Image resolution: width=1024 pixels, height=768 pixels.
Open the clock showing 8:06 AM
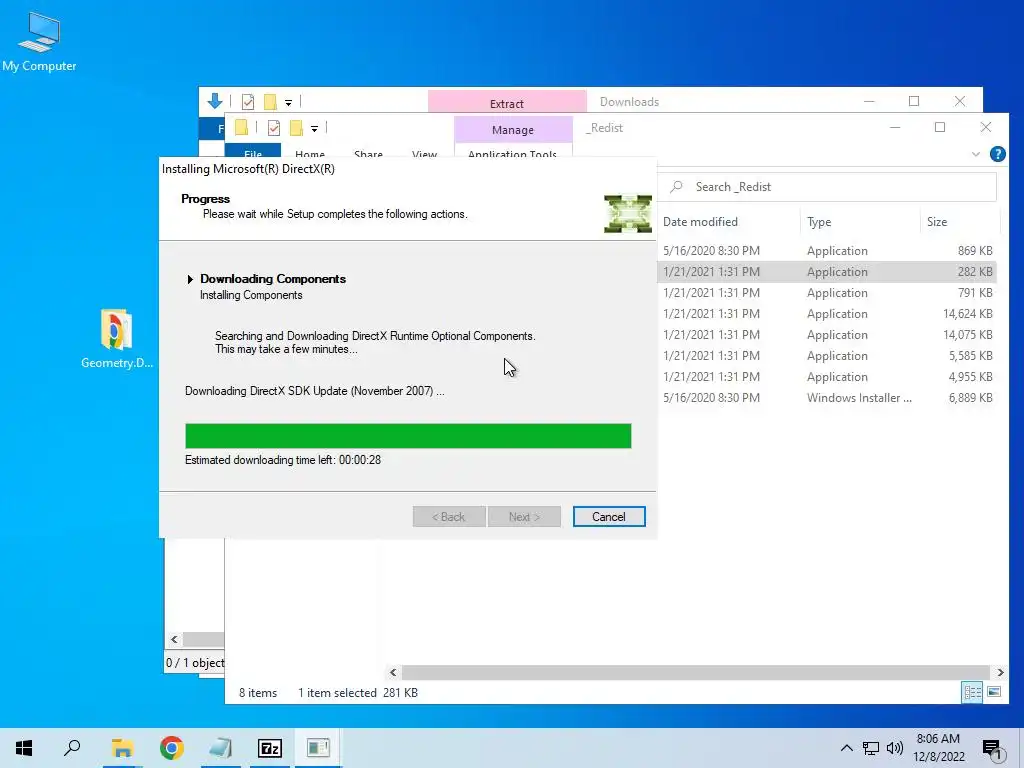[x=938, y=748]
